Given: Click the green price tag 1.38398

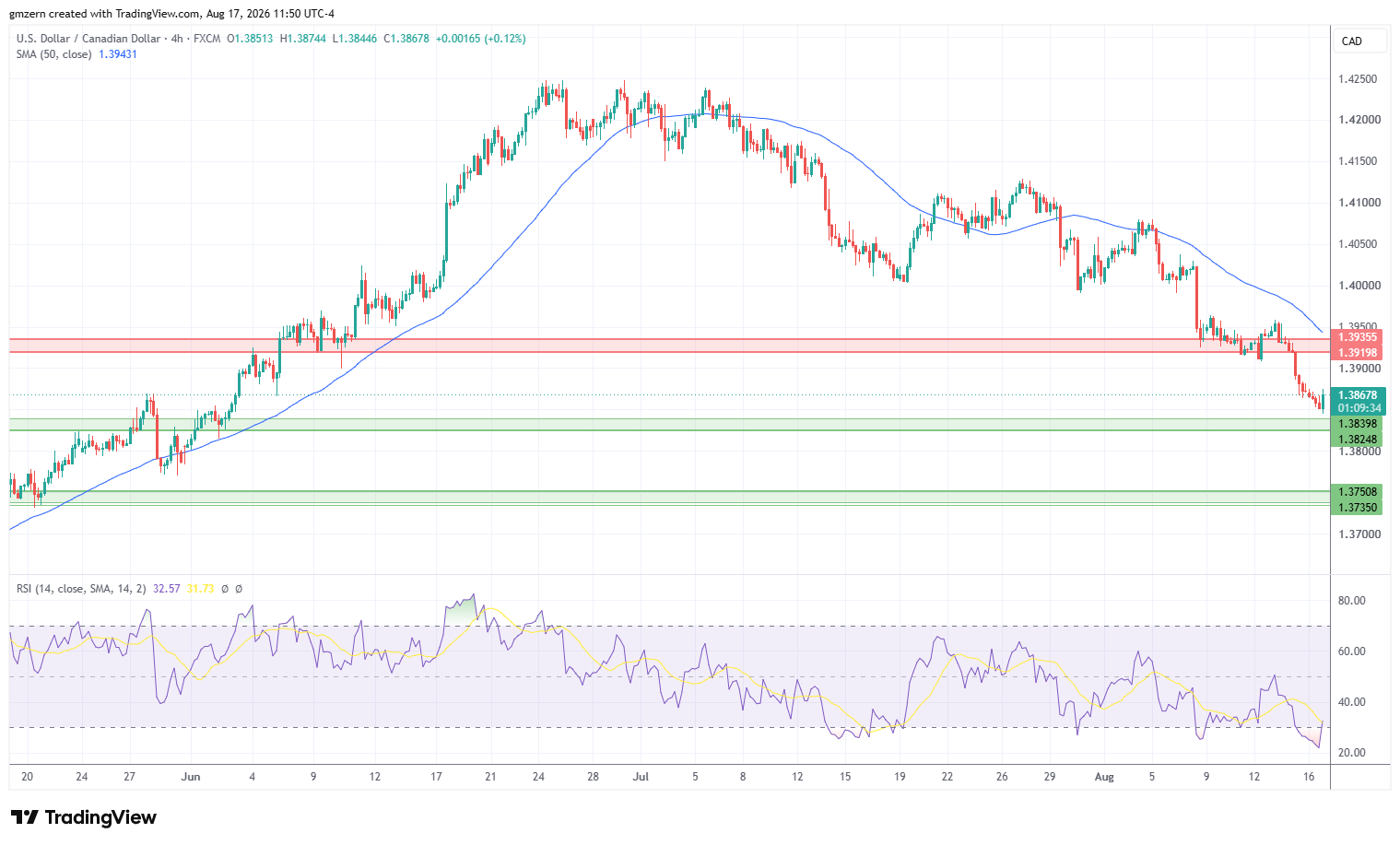Looking at the screenshot, I should click(1358, 424).
